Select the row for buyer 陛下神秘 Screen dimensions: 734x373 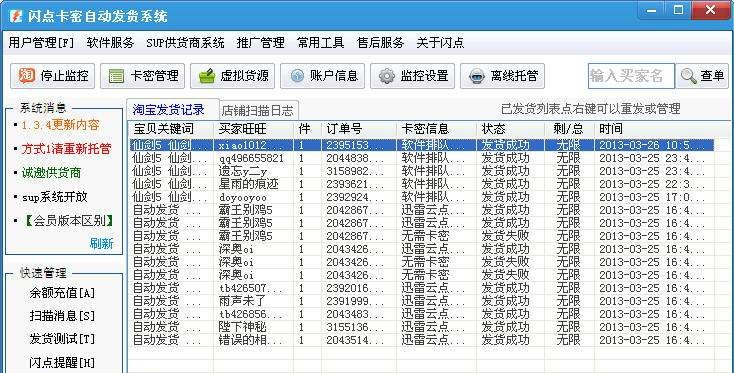point(421,327)
